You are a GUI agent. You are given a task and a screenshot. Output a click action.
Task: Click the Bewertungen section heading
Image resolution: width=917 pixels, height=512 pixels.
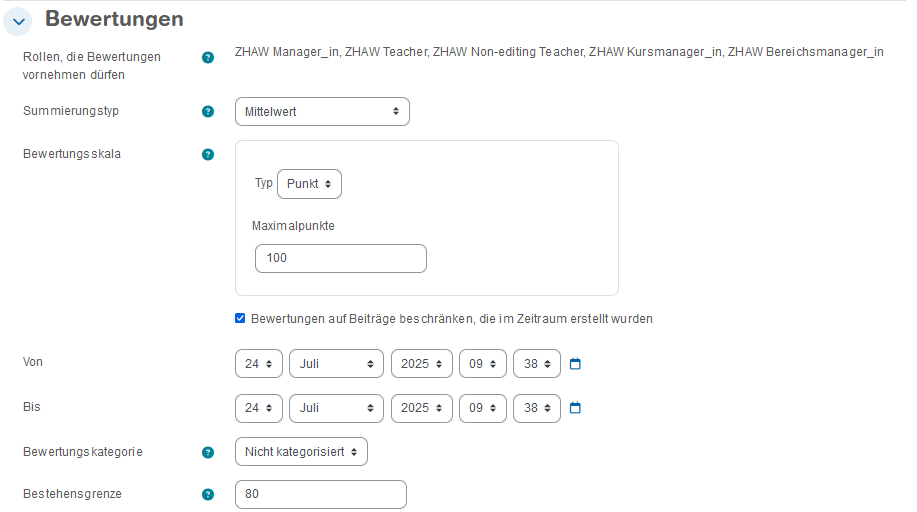(114, 19)
